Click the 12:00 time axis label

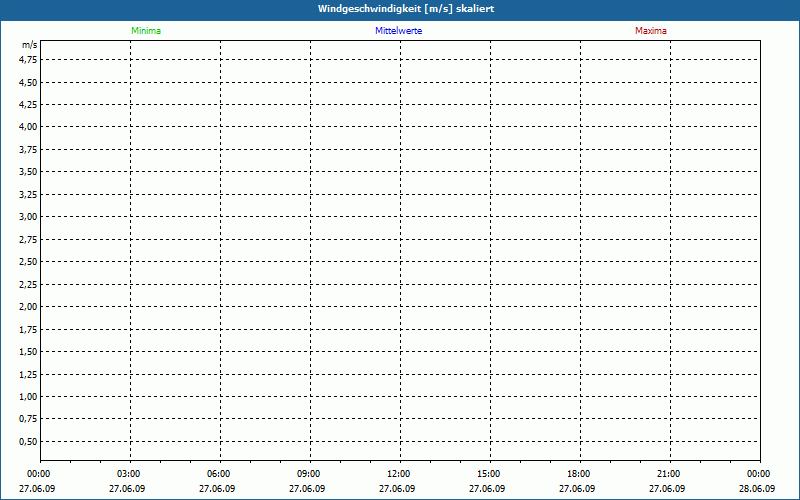coord(398,474)
